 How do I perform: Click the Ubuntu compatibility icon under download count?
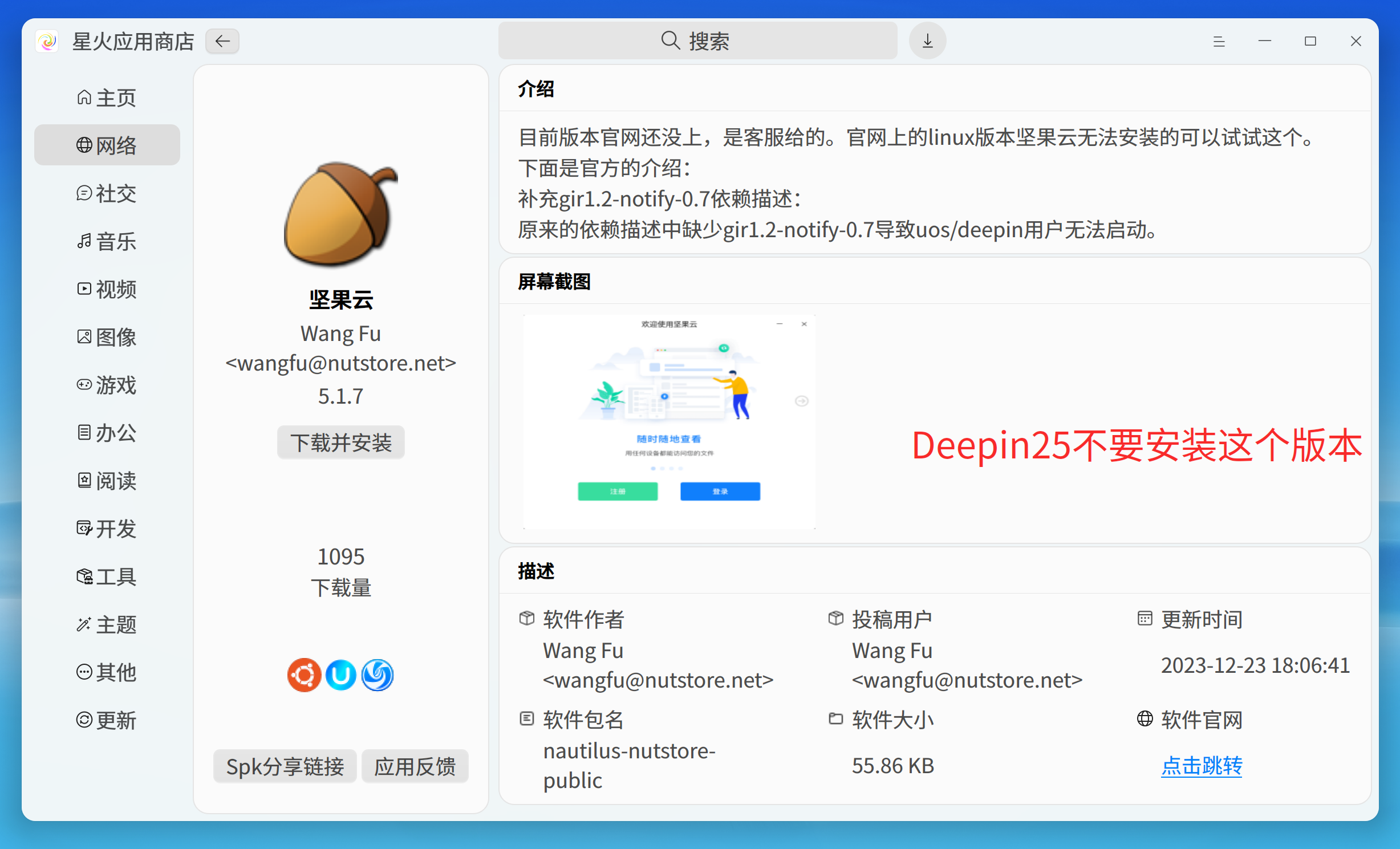(x=303, y=675)
